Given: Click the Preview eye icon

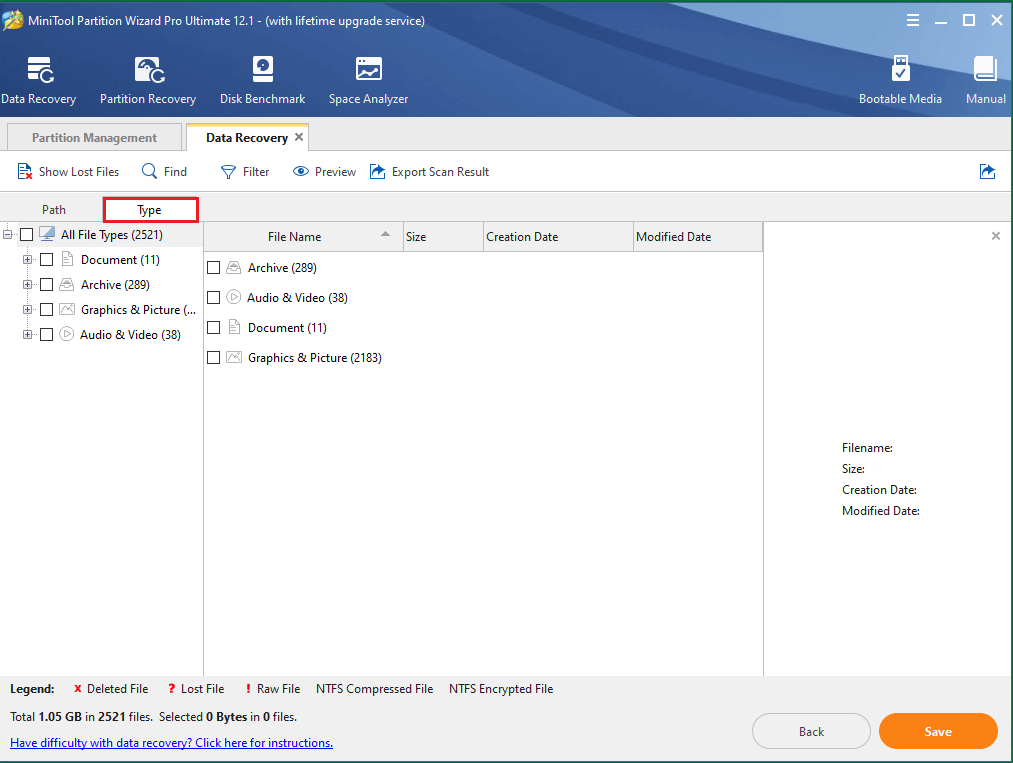Looking at the screenshot, I should [300, 172].
